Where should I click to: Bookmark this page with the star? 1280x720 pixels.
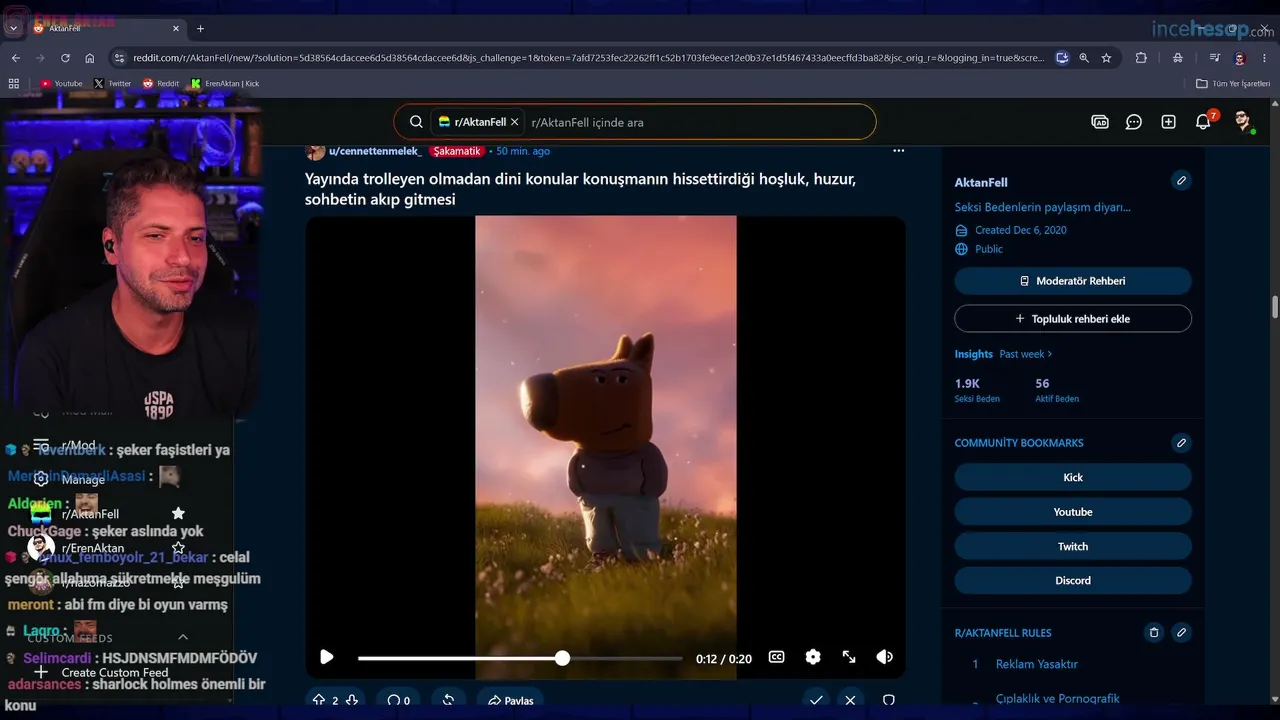pyautogui.click(x=1106, y=58)
